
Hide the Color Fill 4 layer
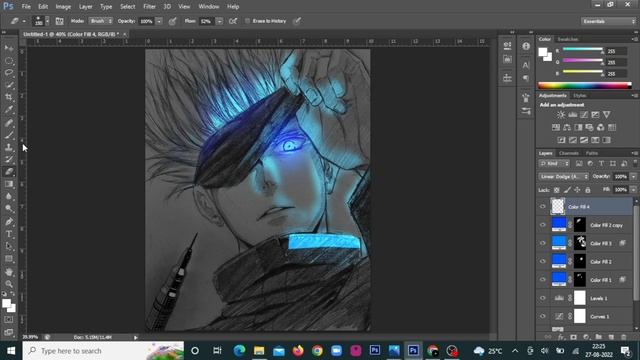pyautogui.click(x=542, y=207)
